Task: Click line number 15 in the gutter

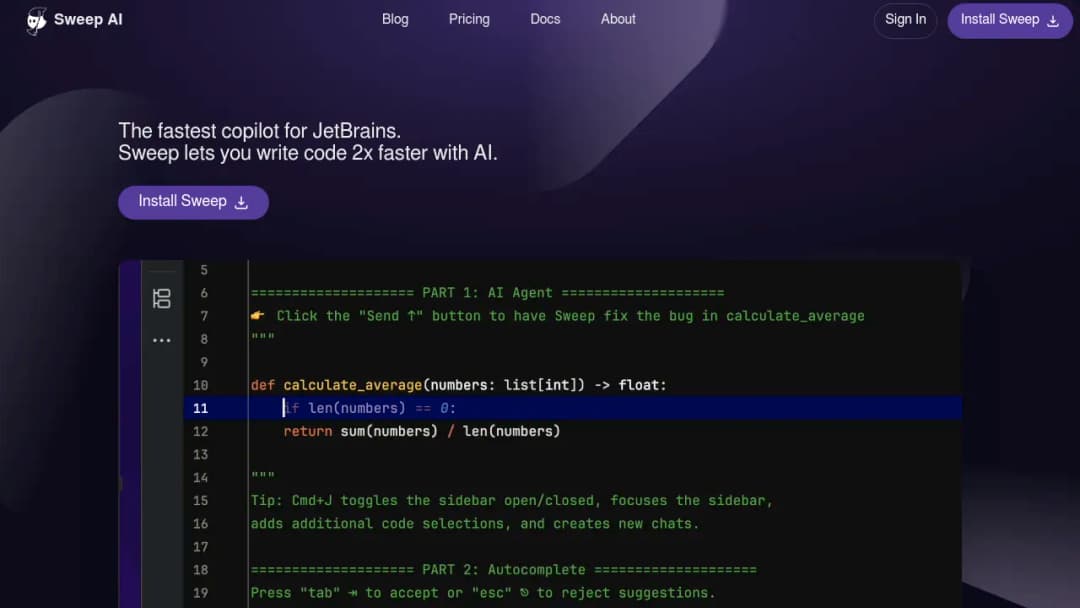Action: [200, 501]
